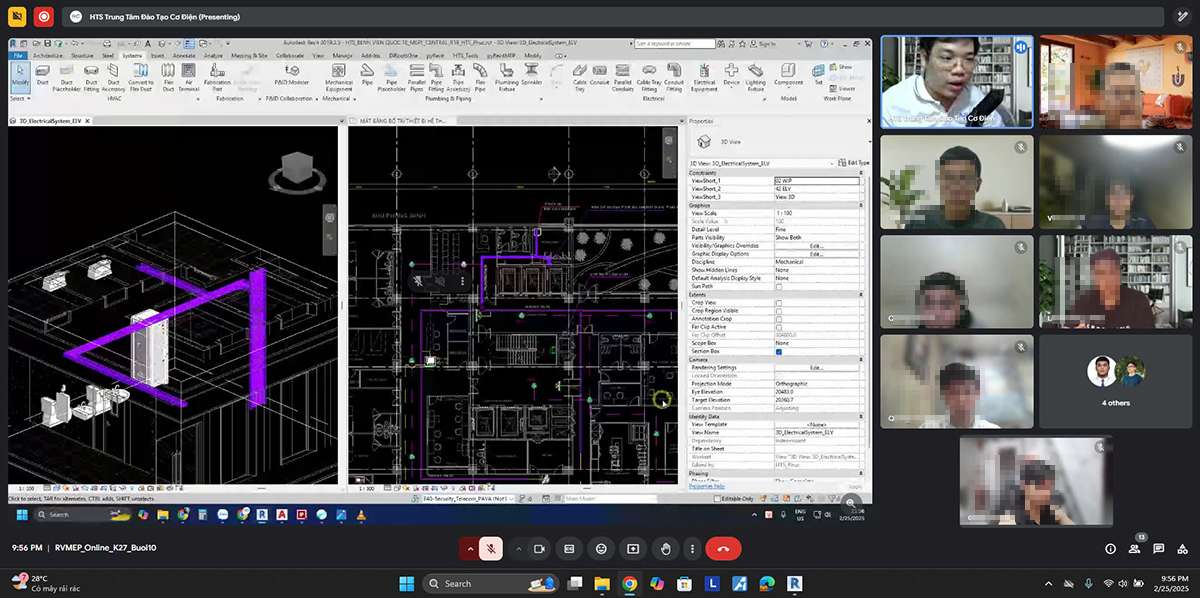This screenshot has width=1200, height=598.
Task: Select the Pipe tool
Action: coord(367,76)
